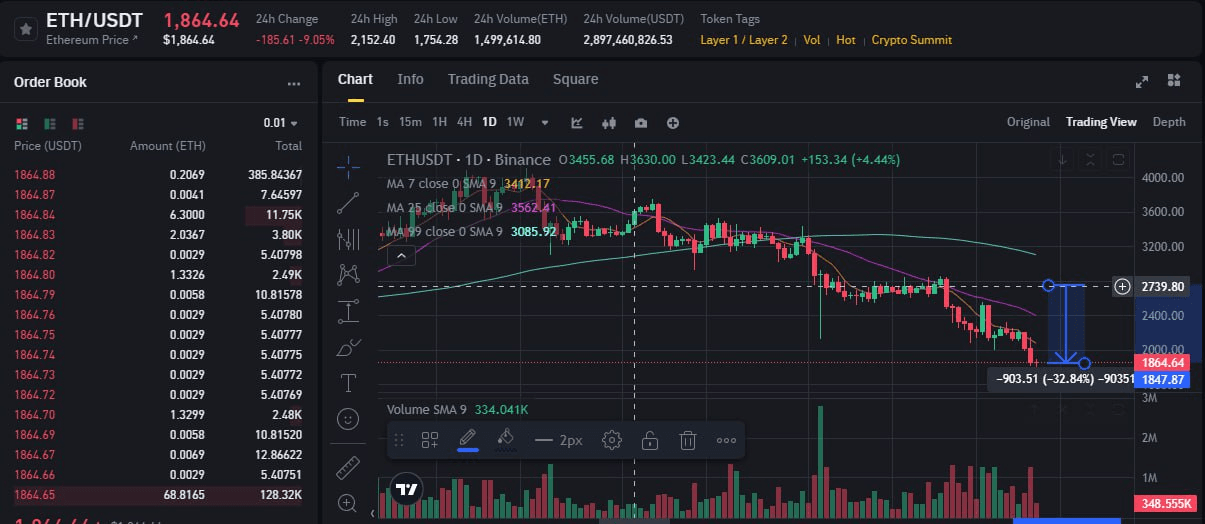1205x524 pixels.
Task: Select the 1H interval
Action: click(x=439, y=122)
